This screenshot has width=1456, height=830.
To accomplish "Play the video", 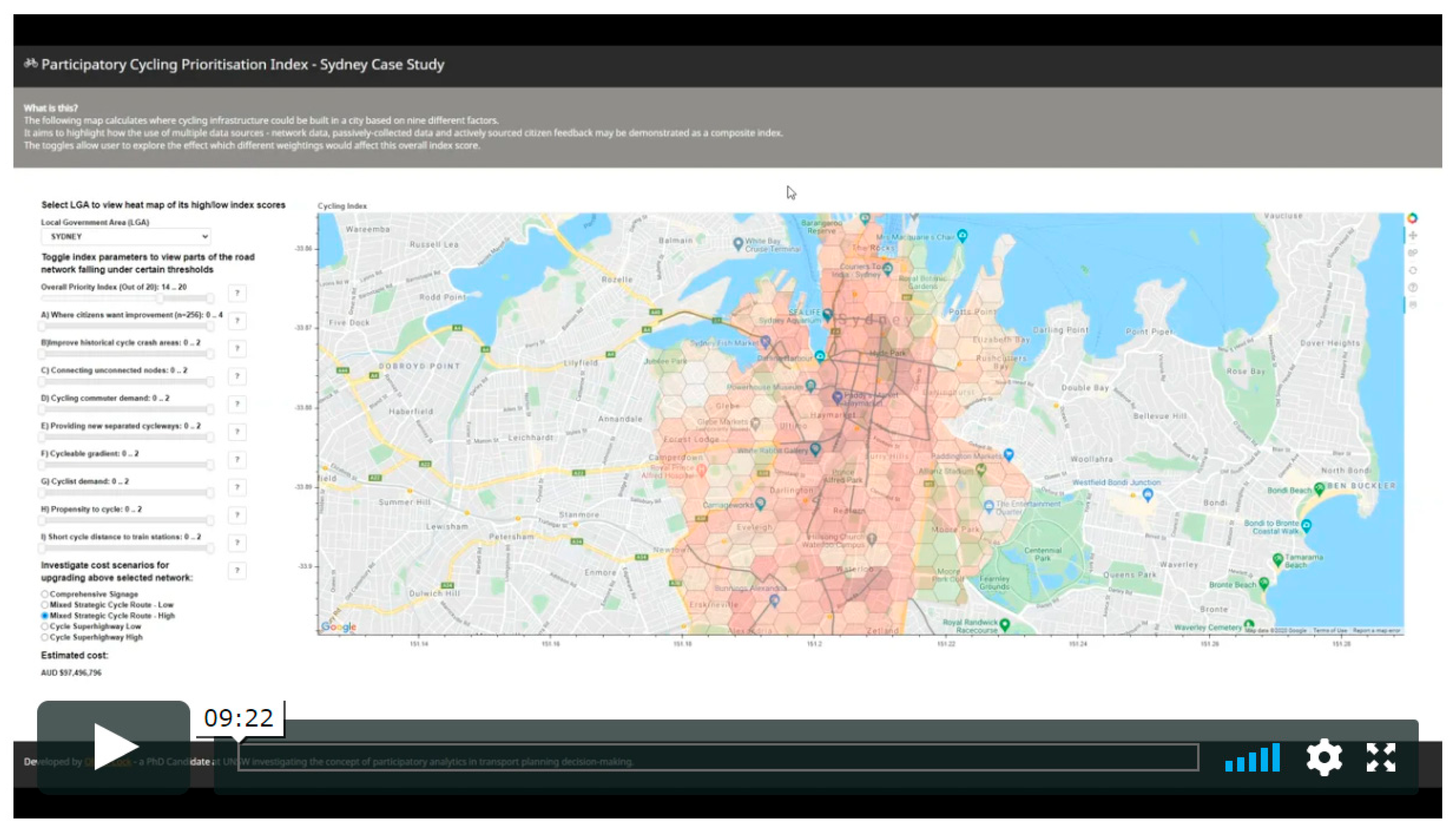I will point(113,746).
